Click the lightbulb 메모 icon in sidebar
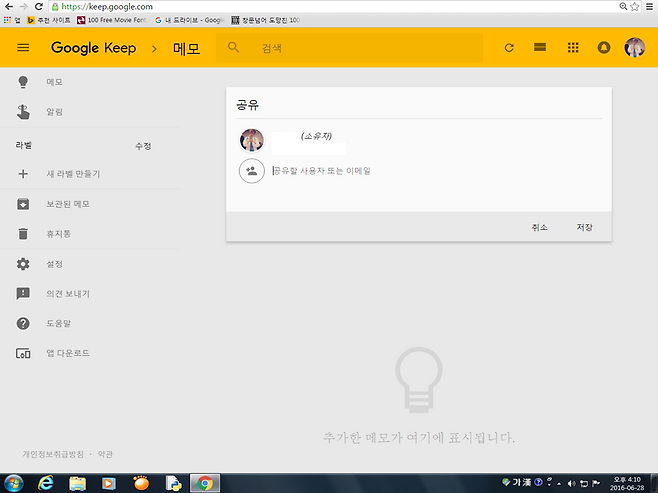This screenshot has height=493, width=658. click(23, 82)
